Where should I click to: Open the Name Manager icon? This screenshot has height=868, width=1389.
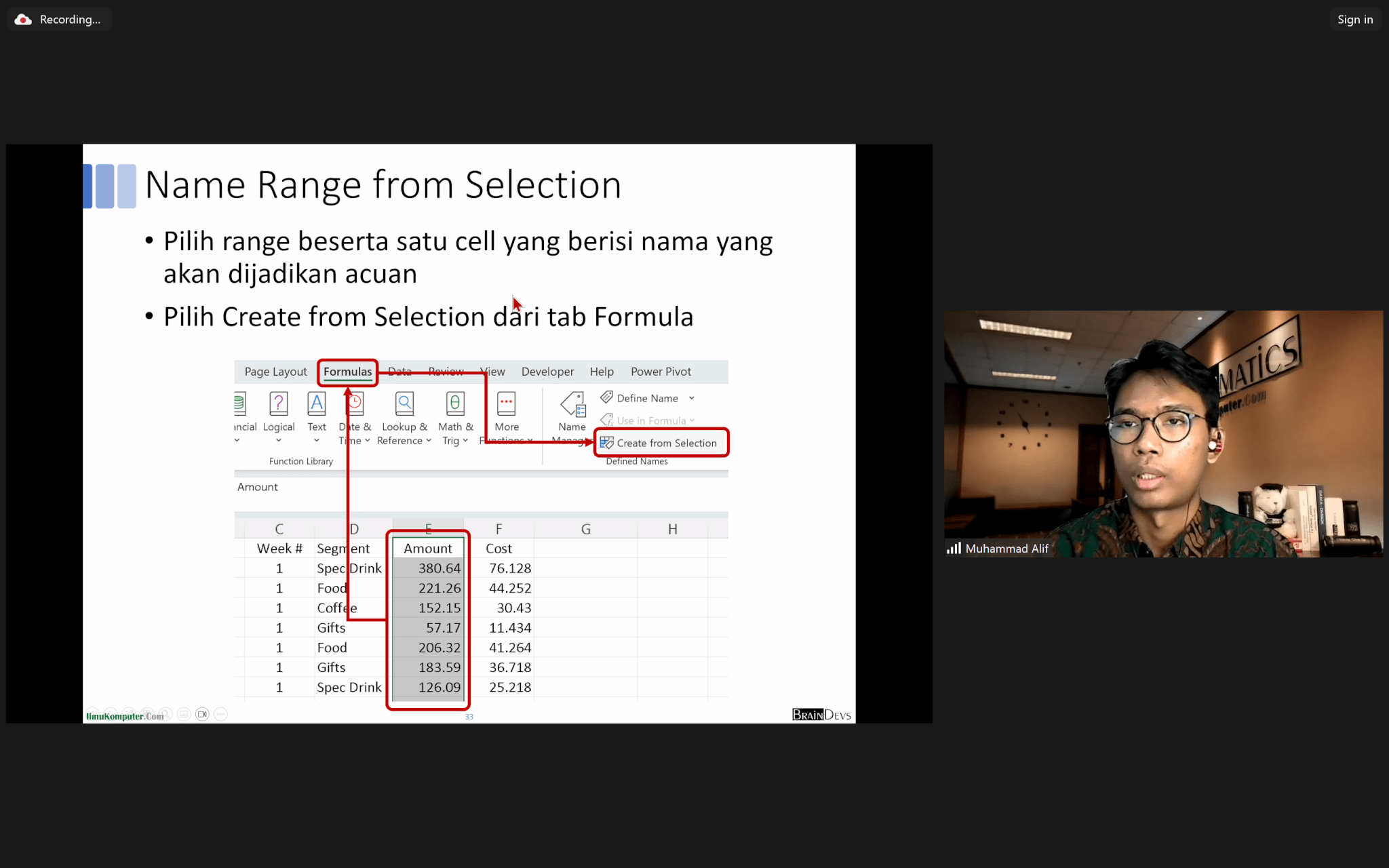[572, 406]
